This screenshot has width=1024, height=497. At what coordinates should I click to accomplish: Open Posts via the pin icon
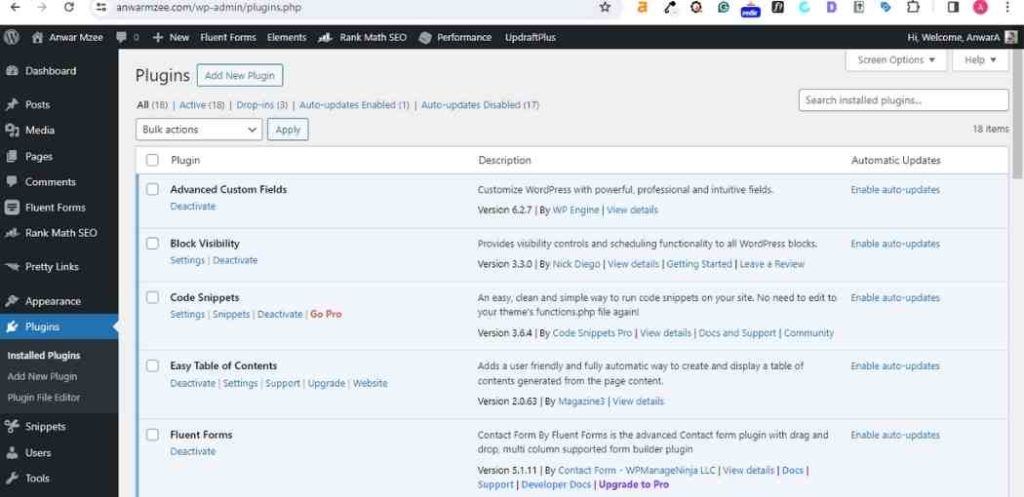click(x=12, y=104)
